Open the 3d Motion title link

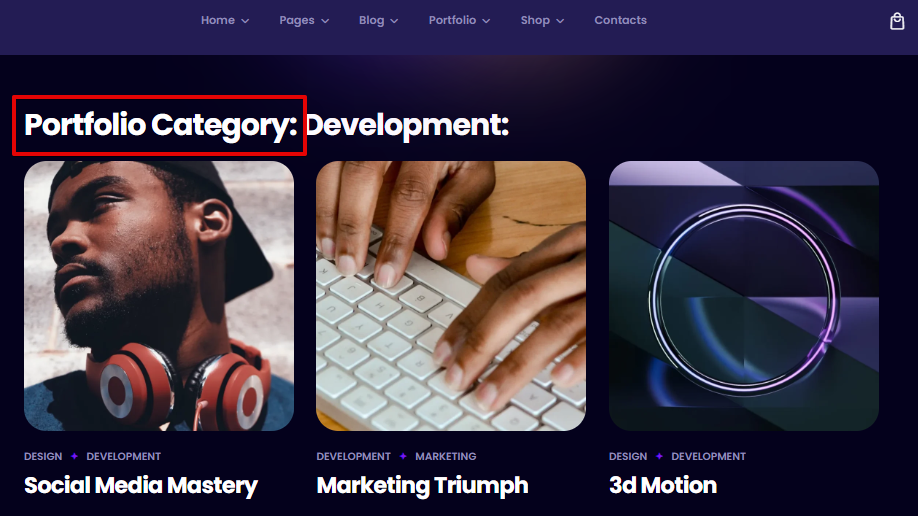pos(663,485)
